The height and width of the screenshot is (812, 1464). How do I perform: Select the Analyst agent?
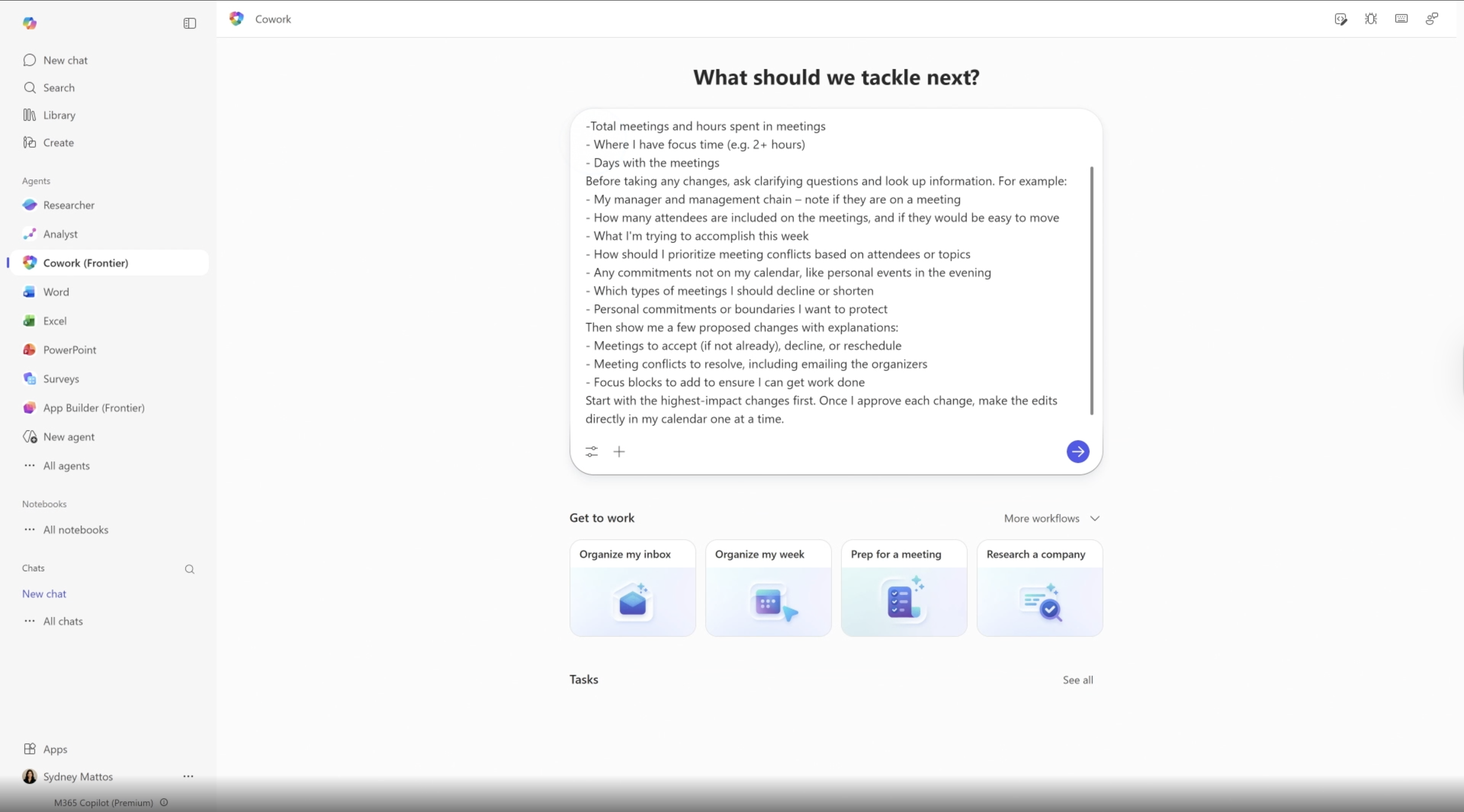pyautogui.click(x=60, y=234)
